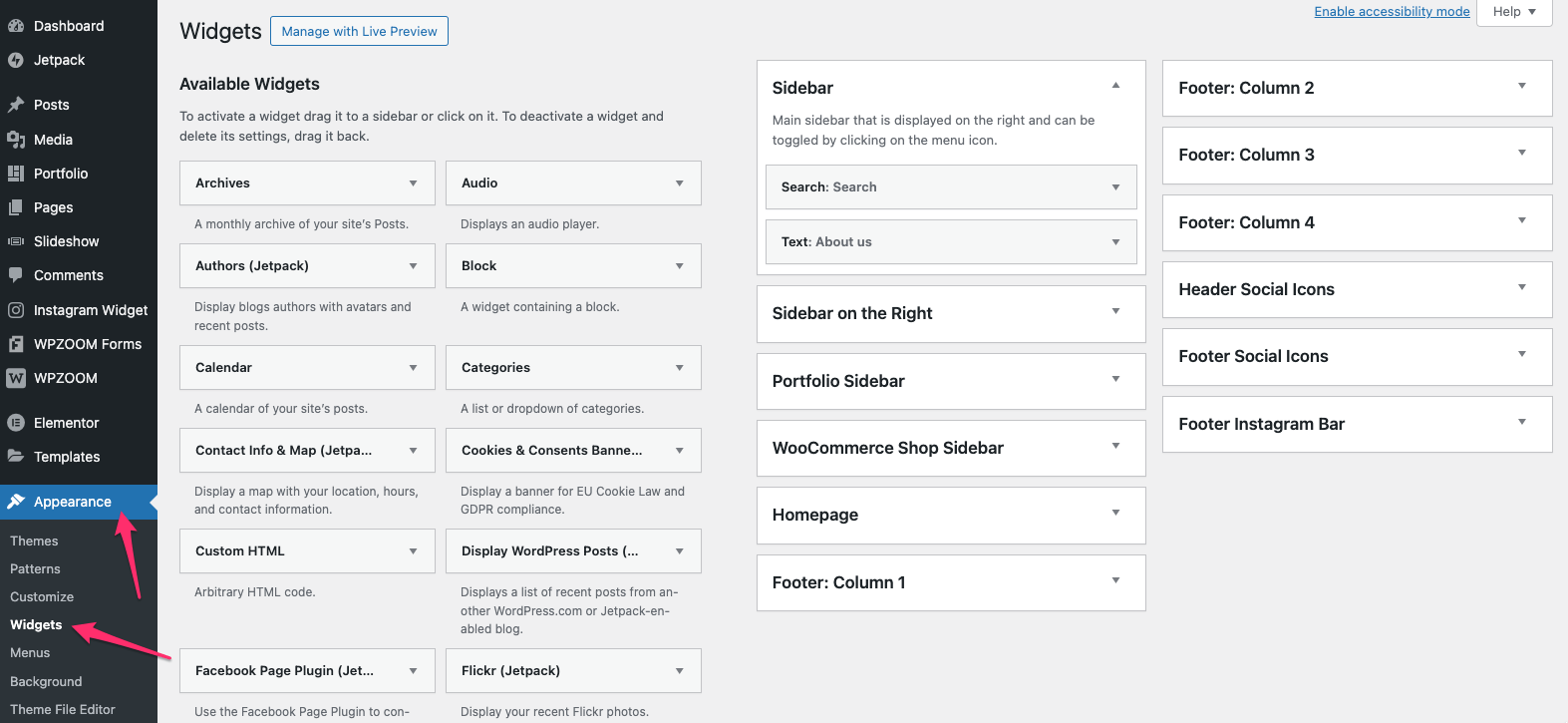The width and height of the screenshot is (1568, 723).
Task: Open Media via its sidebar icon
Action: (16, 140)
